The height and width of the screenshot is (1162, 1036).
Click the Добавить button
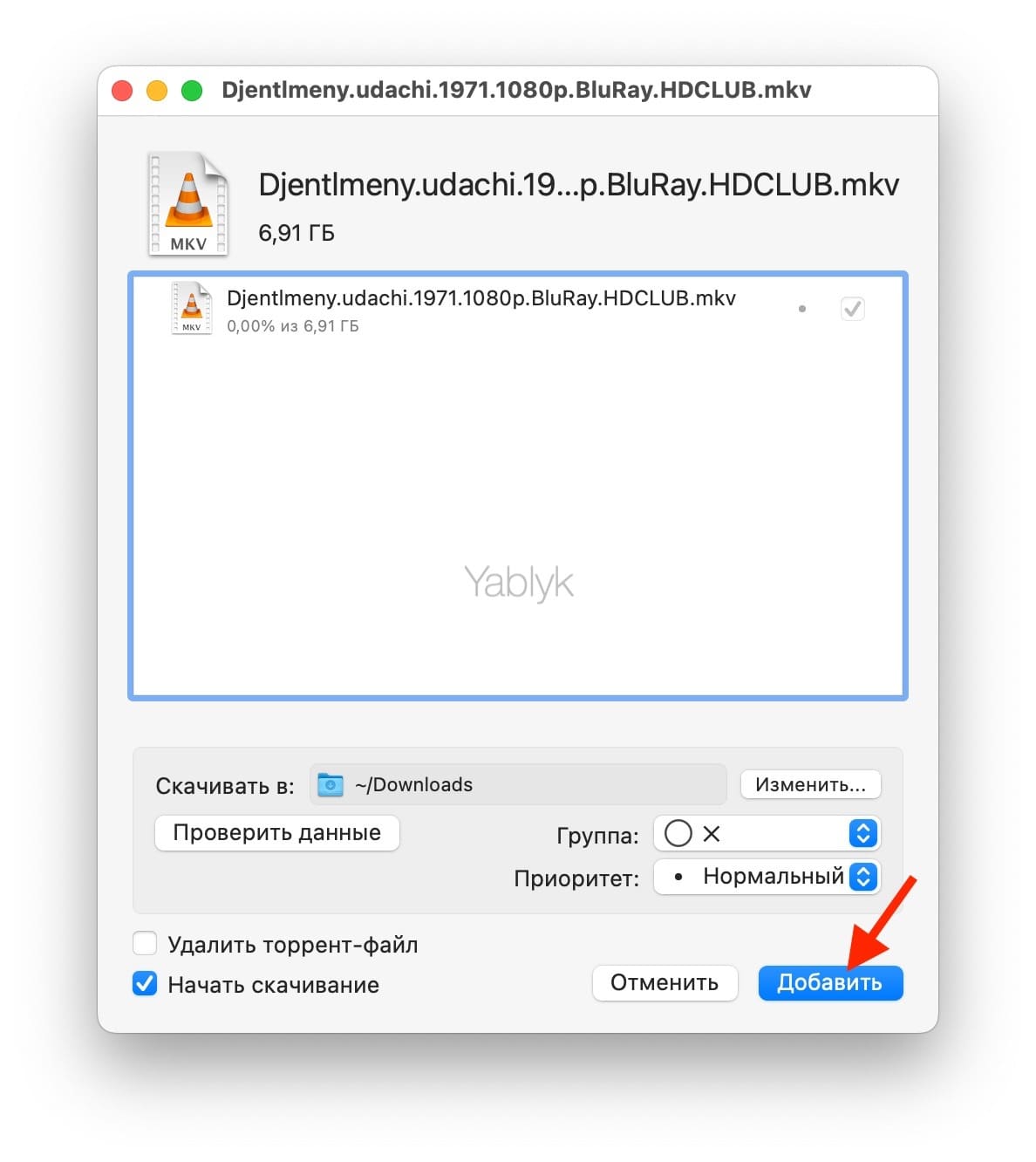click(830, 982)
